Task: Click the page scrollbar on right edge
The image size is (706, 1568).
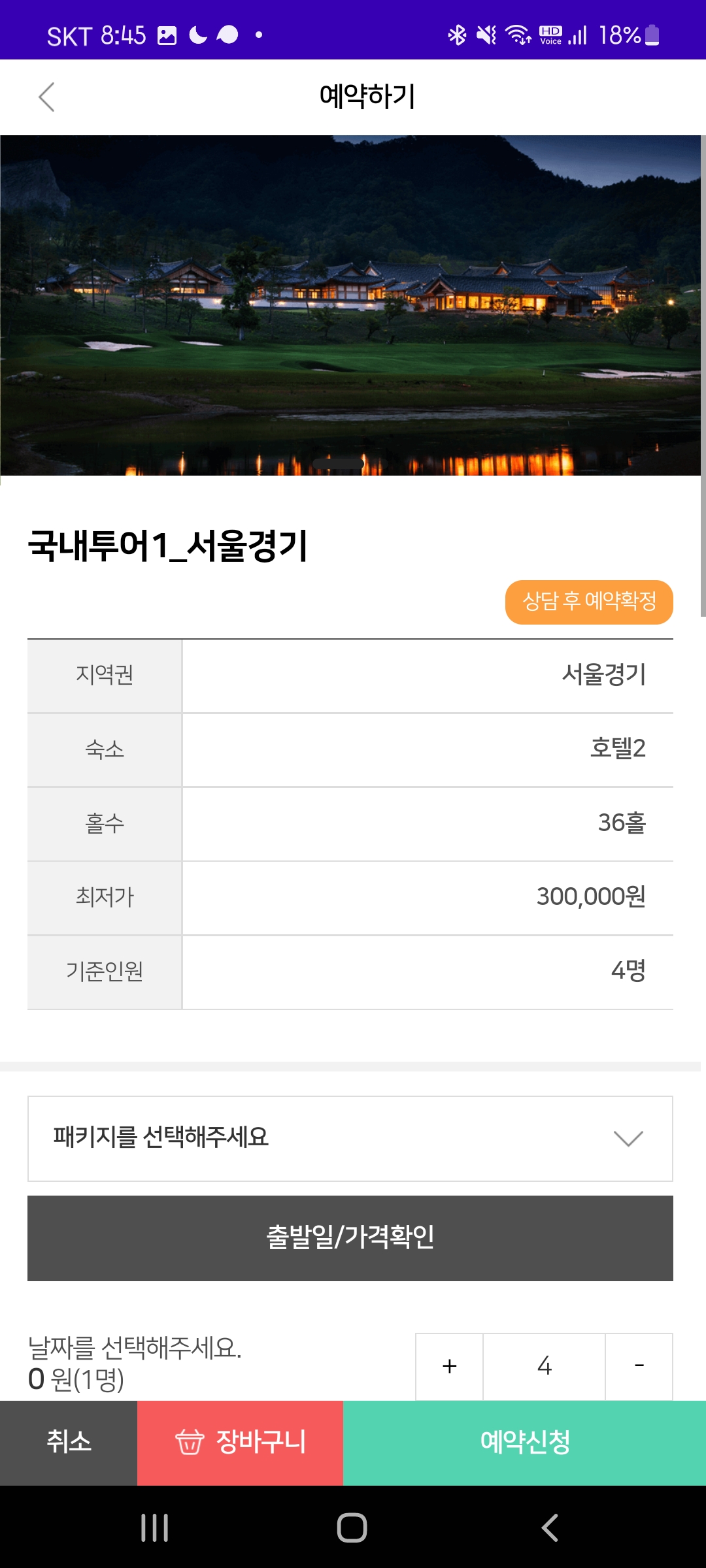Action: click(x=703, y=376)
